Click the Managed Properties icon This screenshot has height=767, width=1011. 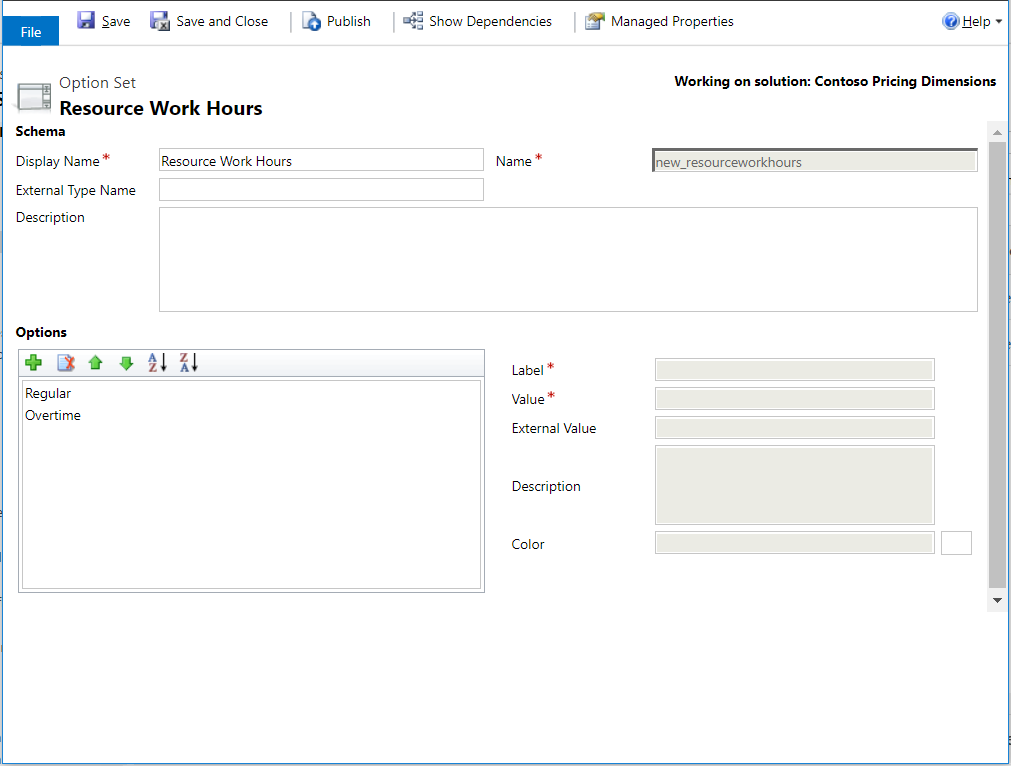click(x=594, y=21)
